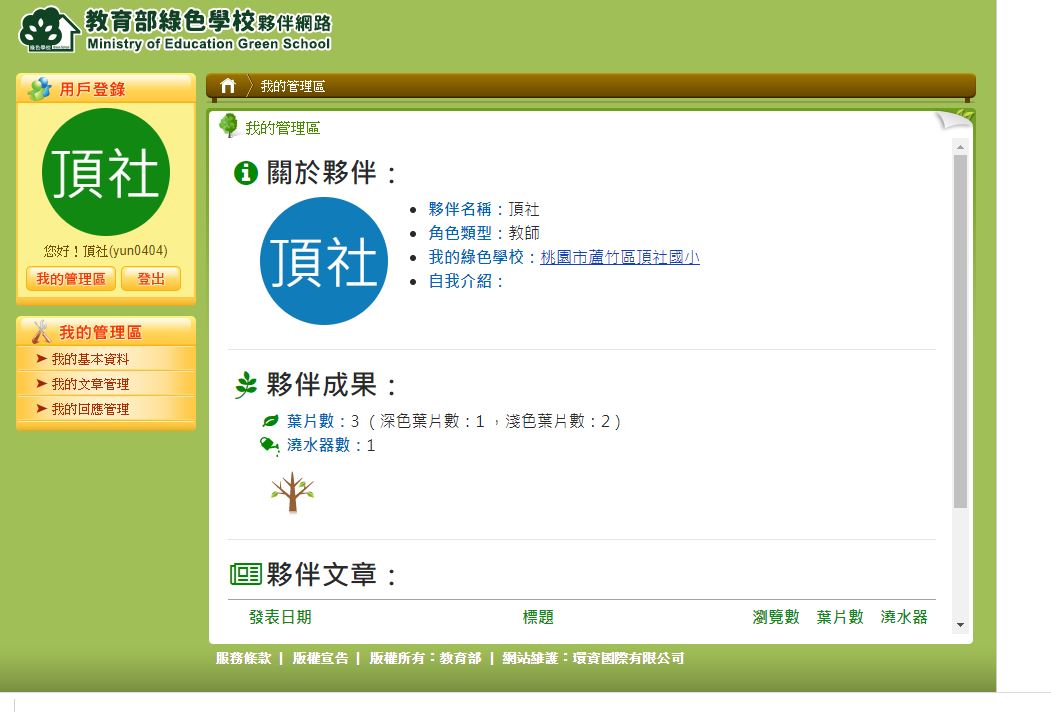Click the scrollbar up arrow
This screenshot has width=1051, height=712.
pos(960,147)
